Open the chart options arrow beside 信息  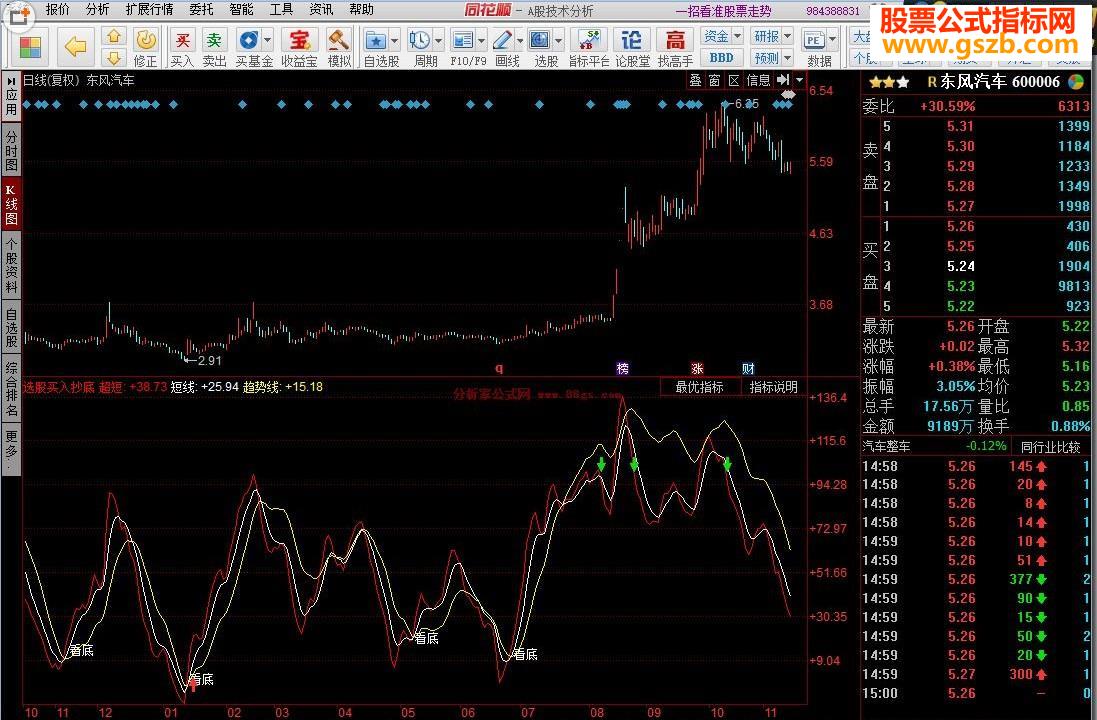[x=799, y=80]
